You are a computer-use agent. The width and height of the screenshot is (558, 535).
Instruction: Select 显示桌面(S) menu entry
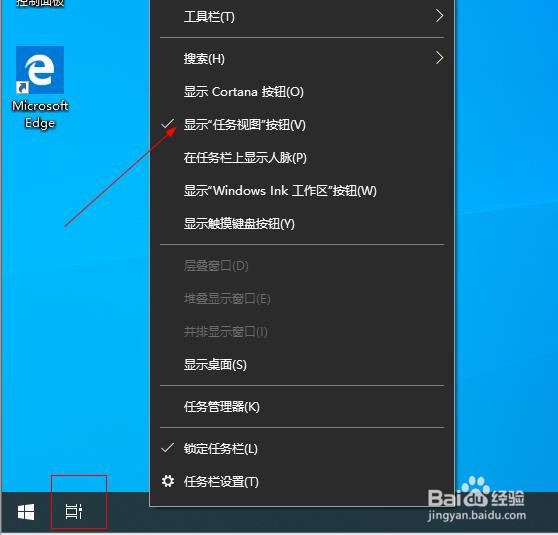[302, 365]
